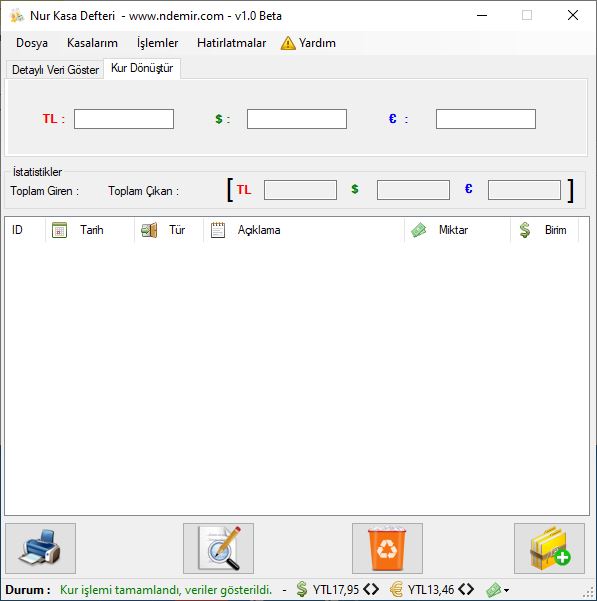Open the Dosya menu
The width and height of the screenshot is (597, 601).
tap(32, 43)
